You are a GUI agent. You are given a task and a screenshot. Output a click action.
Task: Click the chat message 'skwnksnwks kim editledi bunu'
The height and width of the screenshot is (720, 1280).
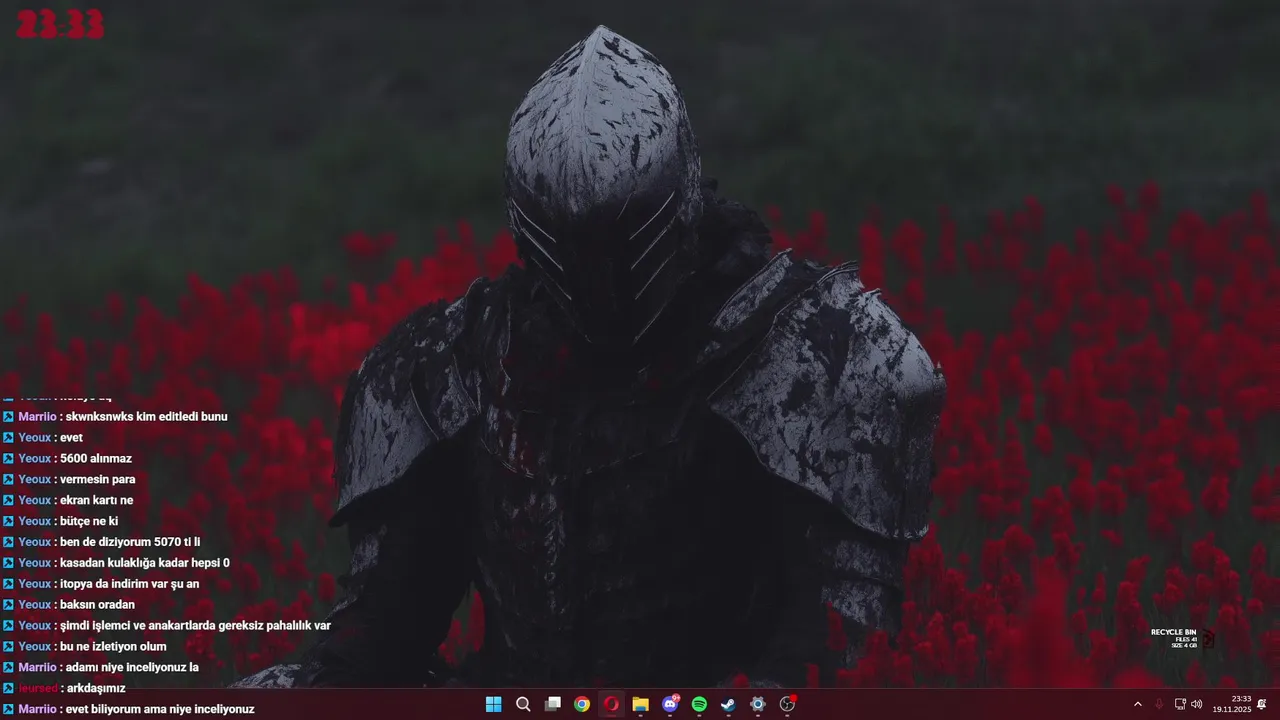[146, 416]
